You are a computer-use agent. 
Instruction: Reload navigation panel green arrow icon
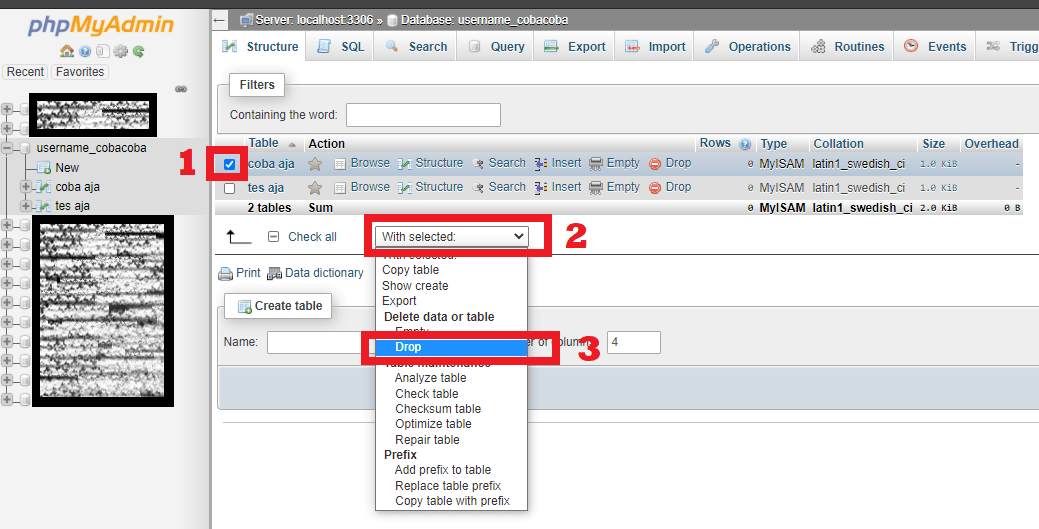138,51
